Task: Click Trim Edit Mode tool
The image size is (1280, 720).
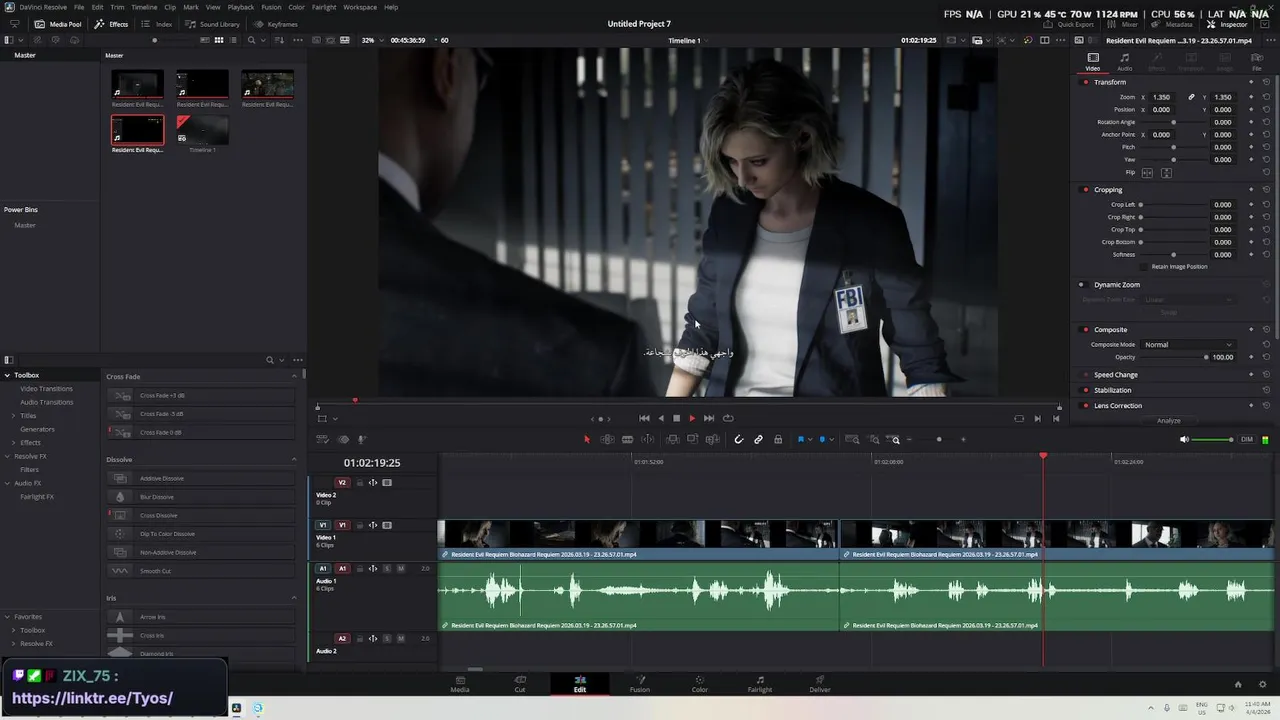Action: 607,439
